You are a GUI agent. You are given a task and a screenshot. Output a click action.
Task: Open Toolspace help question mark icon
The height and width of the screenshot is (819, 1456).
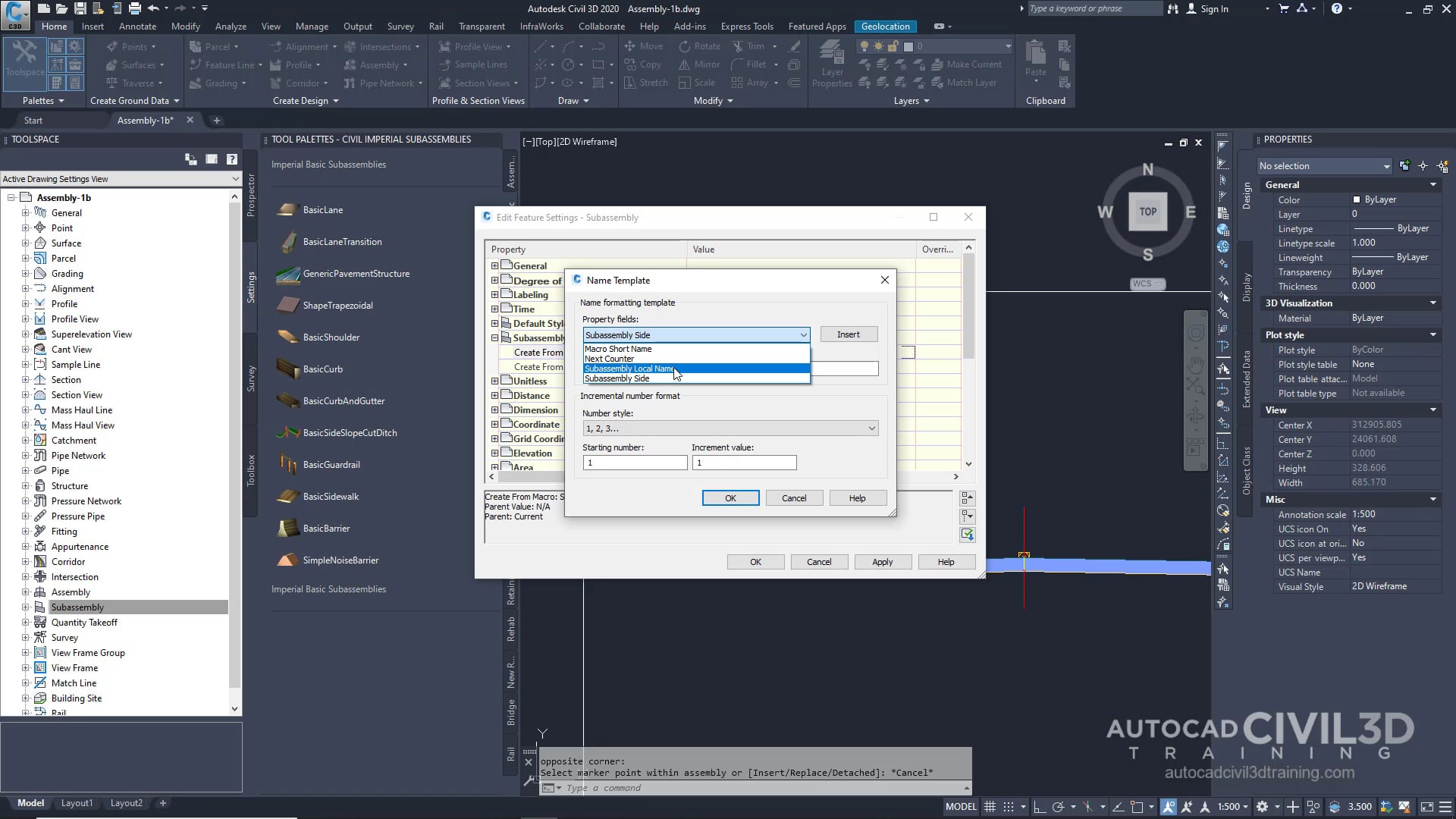tap(232, 159)
